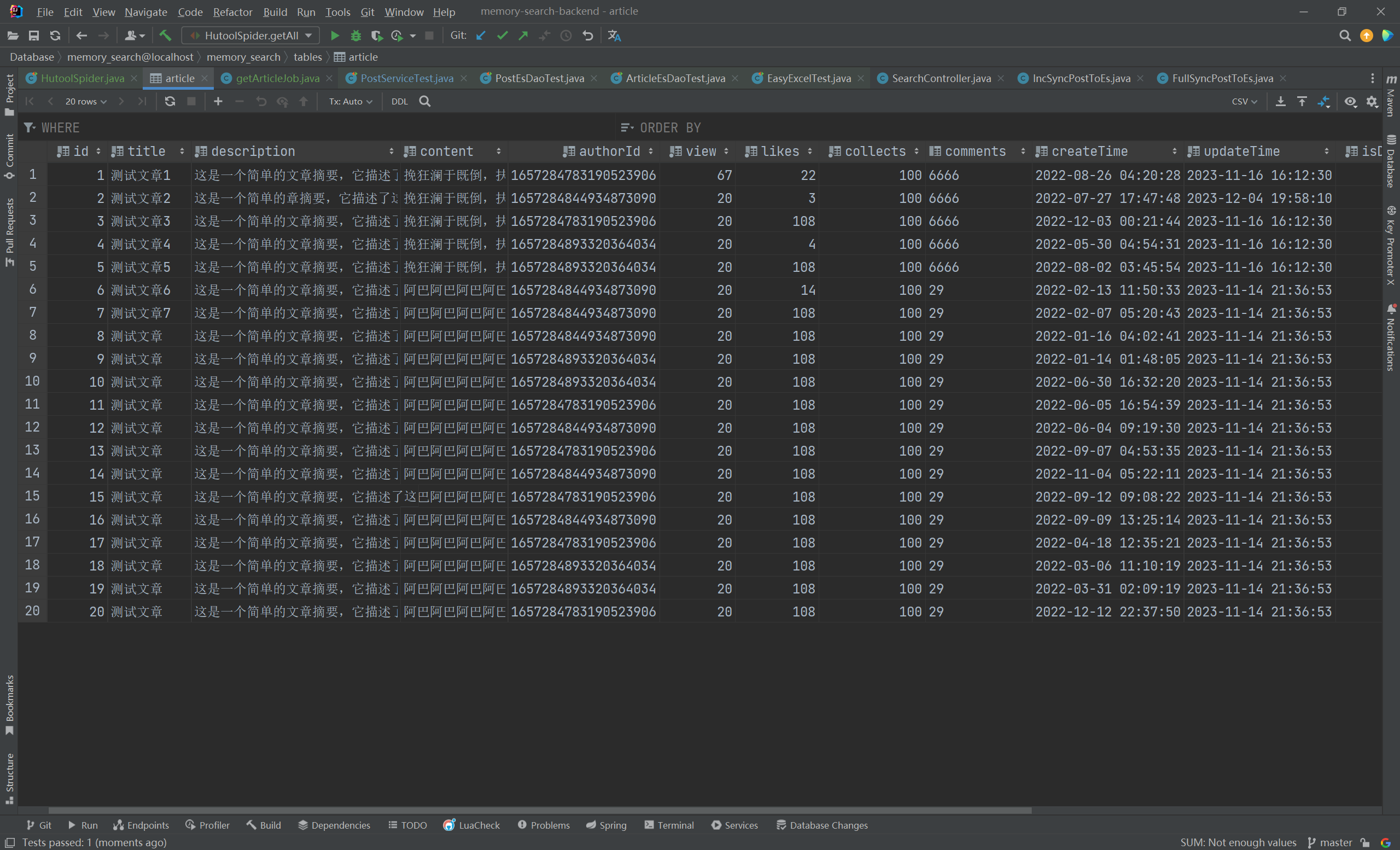
Task: Select the title cell 测试文章1
Action: pos(149,175)
